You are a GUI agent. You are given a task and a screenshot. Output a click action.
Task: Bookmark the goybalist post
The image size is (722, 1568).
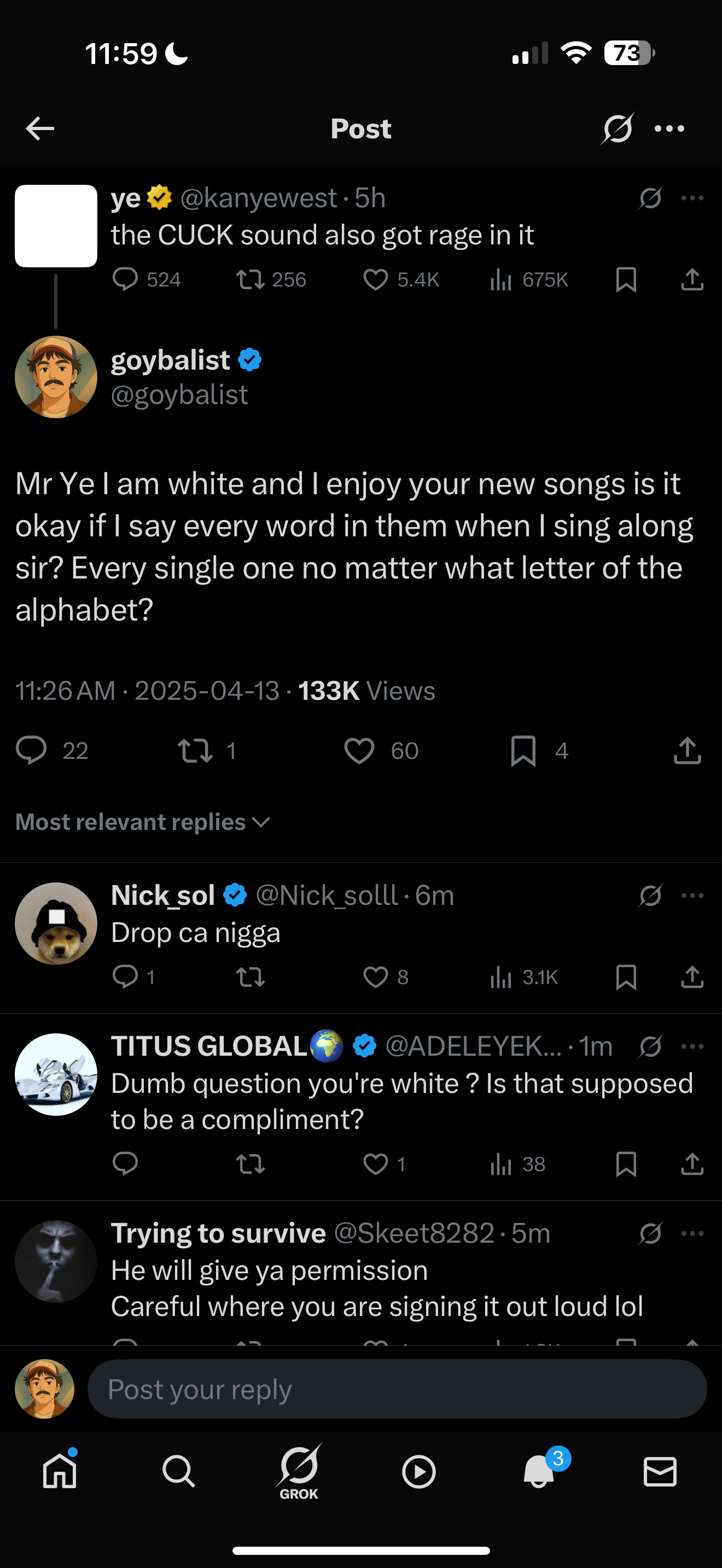pyautogui.click(x=523, y=751)
